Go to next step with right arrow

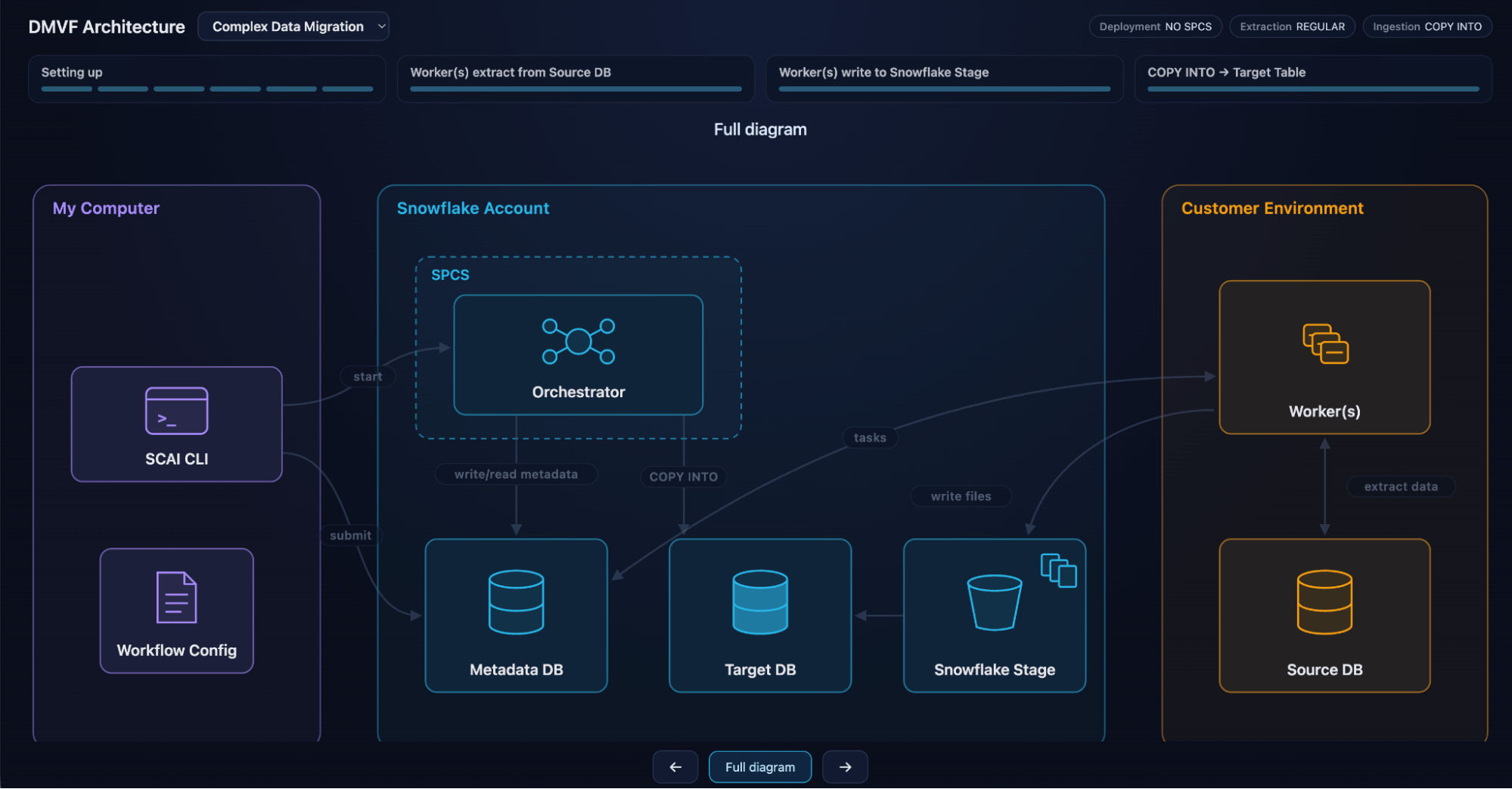coord(845,767)
